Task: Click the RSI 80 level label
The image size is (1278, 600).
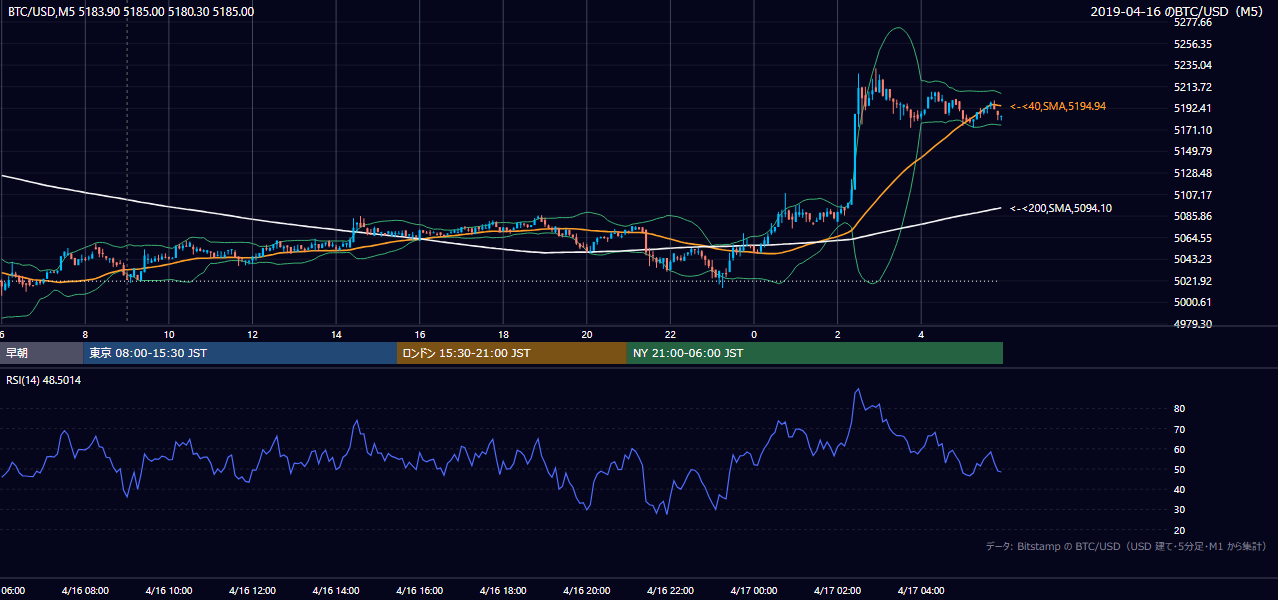Action: [x=1179, y=409]
